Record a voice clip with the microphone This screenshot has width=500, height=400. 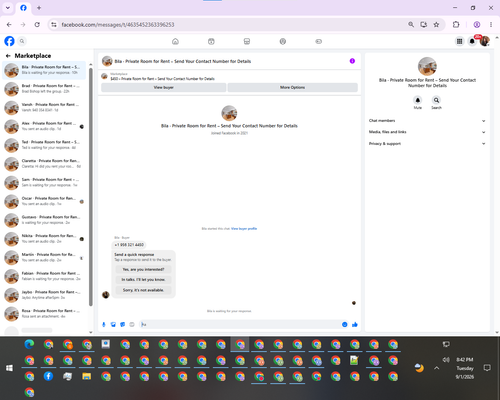[104, 324]
